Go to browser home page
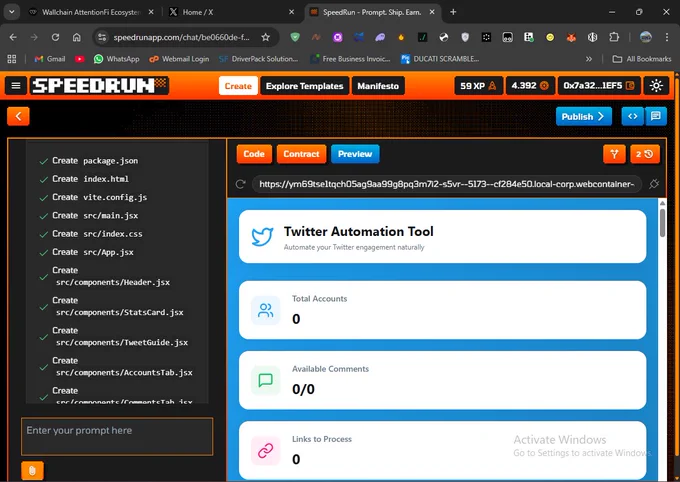 point(76,37)
